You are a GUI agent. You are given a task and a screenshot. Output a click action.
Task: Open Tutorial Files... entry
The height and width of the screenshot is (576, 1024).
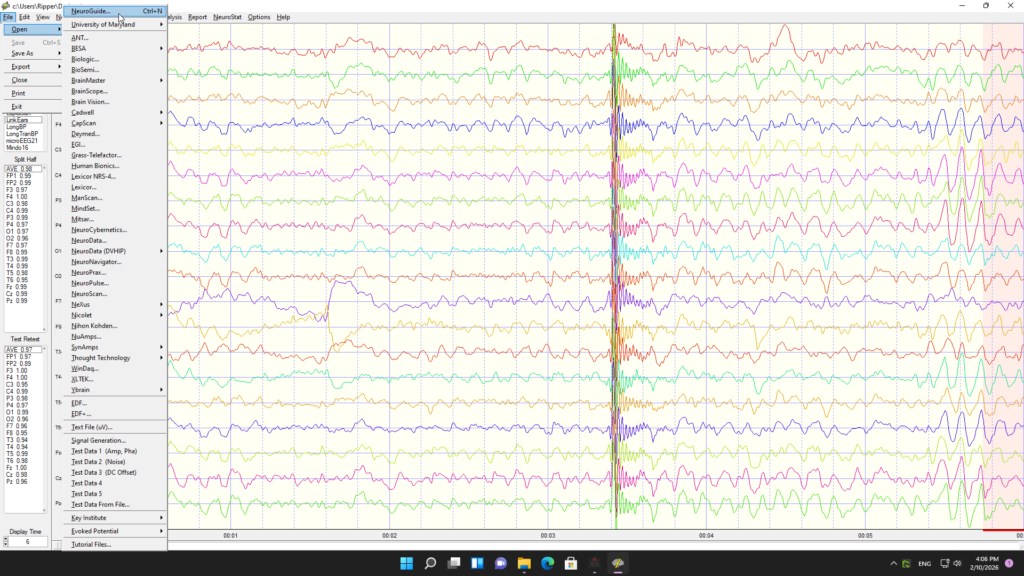coord(91,545)
